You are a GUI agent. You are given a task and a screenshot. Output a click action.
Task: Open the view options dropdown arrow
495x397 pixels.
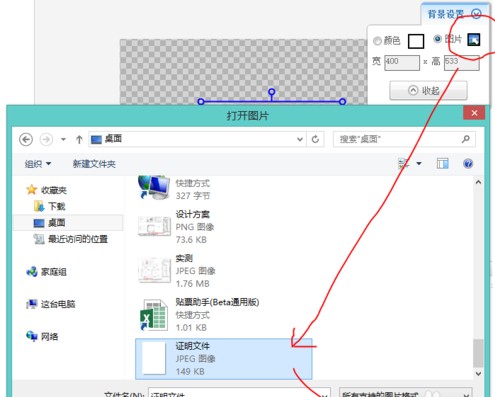[419, 164]
